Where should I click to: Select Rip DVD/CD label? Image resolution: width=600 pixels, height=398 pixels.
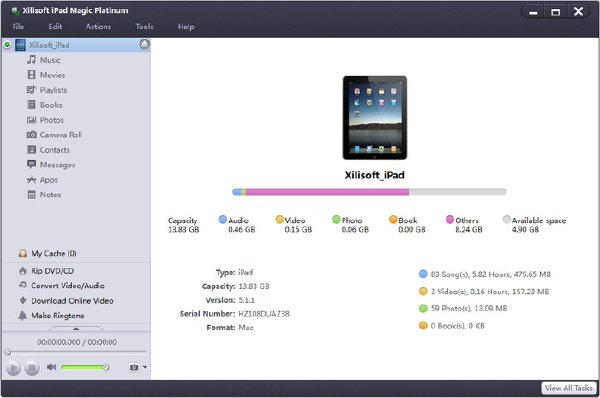[x=52, y=271]
